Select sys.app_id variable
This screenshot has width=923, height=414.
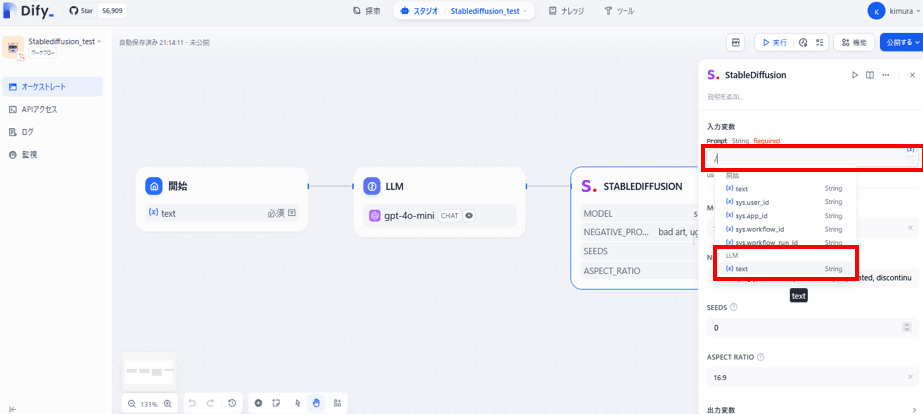[785, 216]
